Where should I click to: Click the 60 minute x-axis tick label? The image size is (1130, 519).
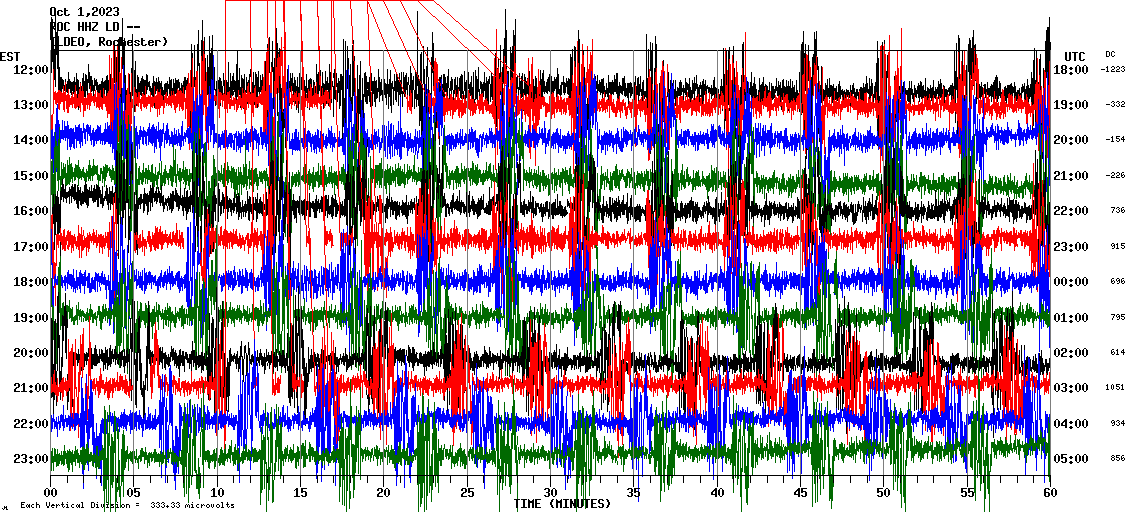coord(1049,492)
